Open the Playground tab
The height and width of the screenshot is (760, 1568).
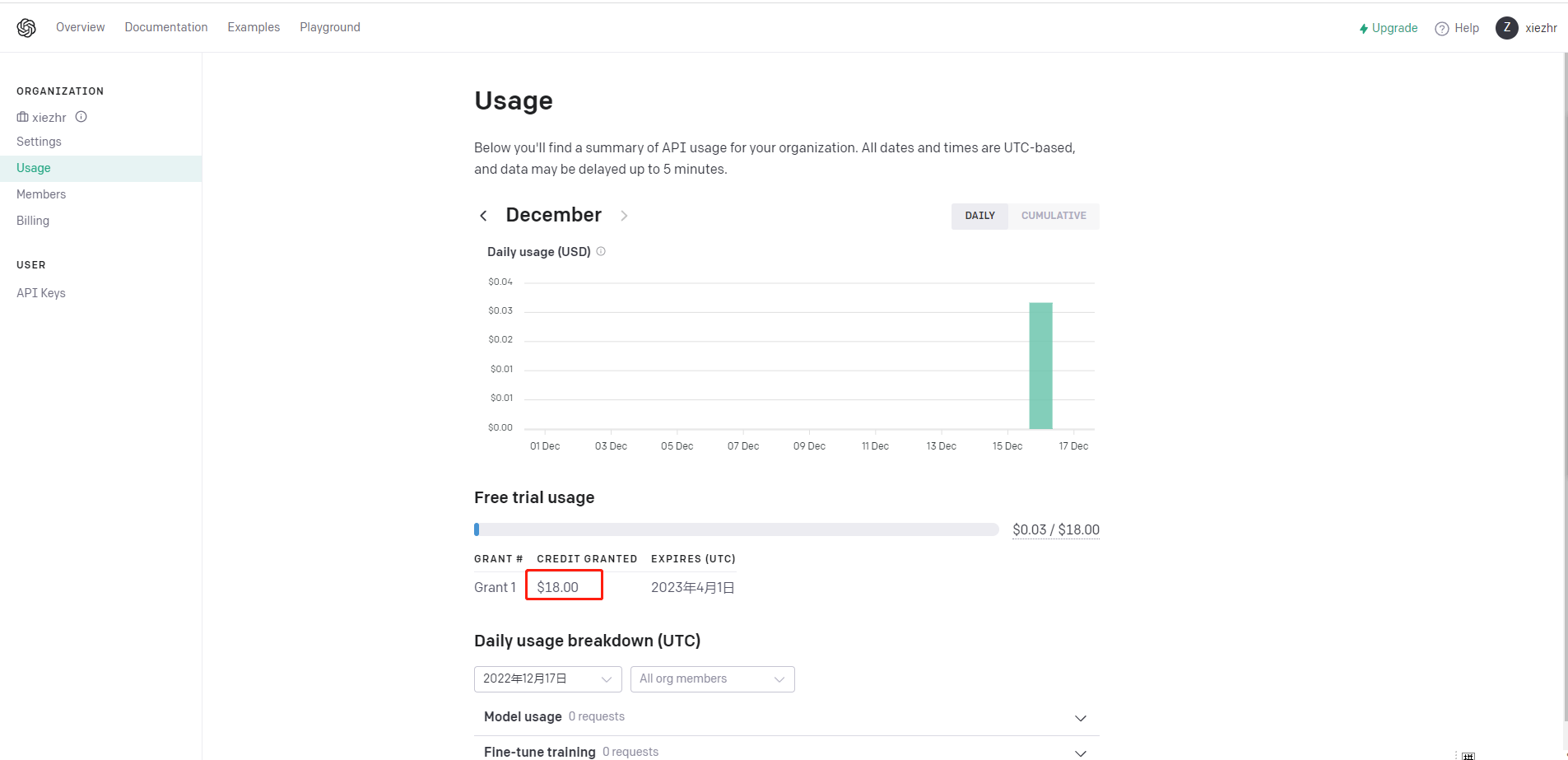(x=330, y=27)
